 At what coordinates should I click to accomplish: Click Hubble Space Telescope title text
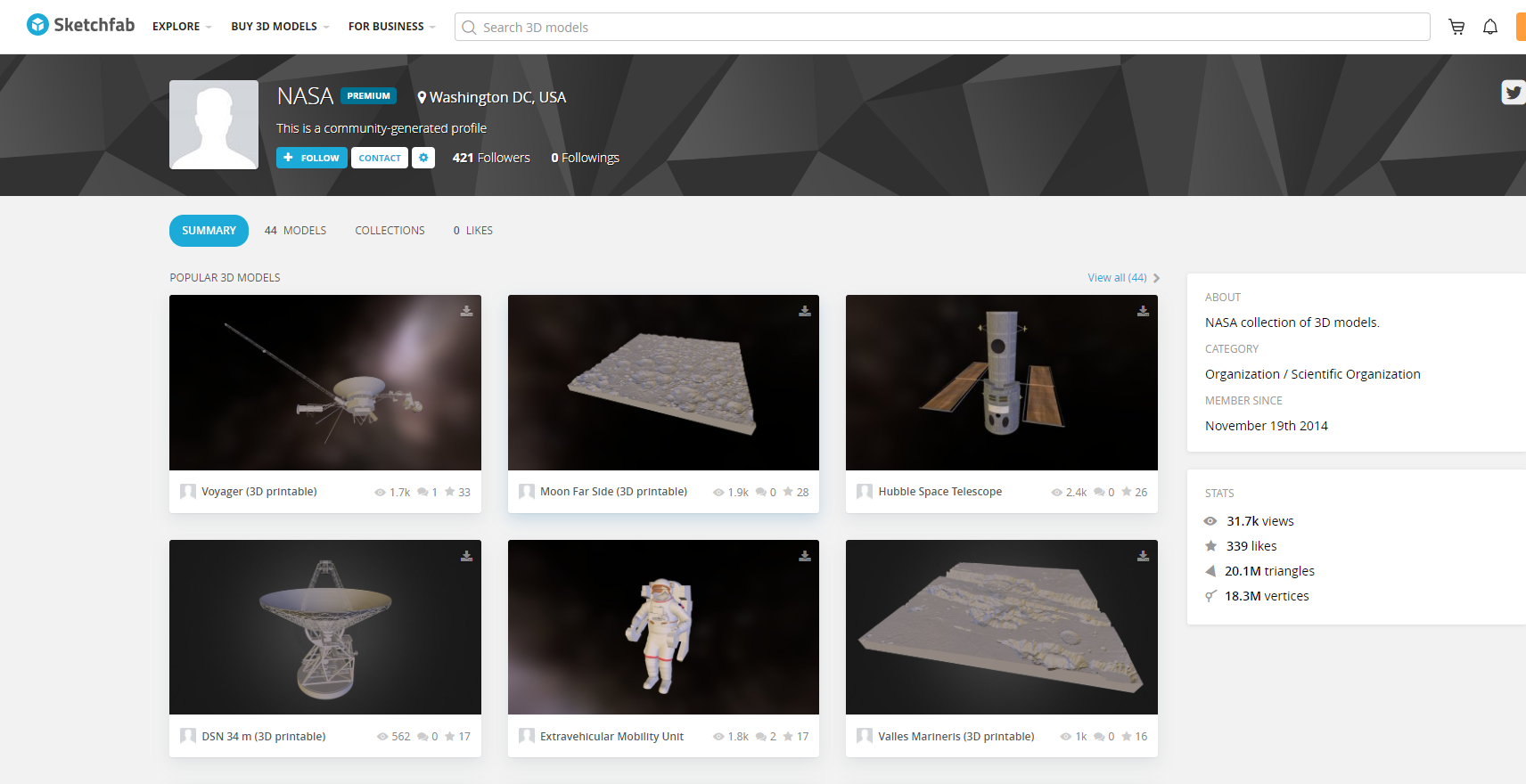click(939, 492)
